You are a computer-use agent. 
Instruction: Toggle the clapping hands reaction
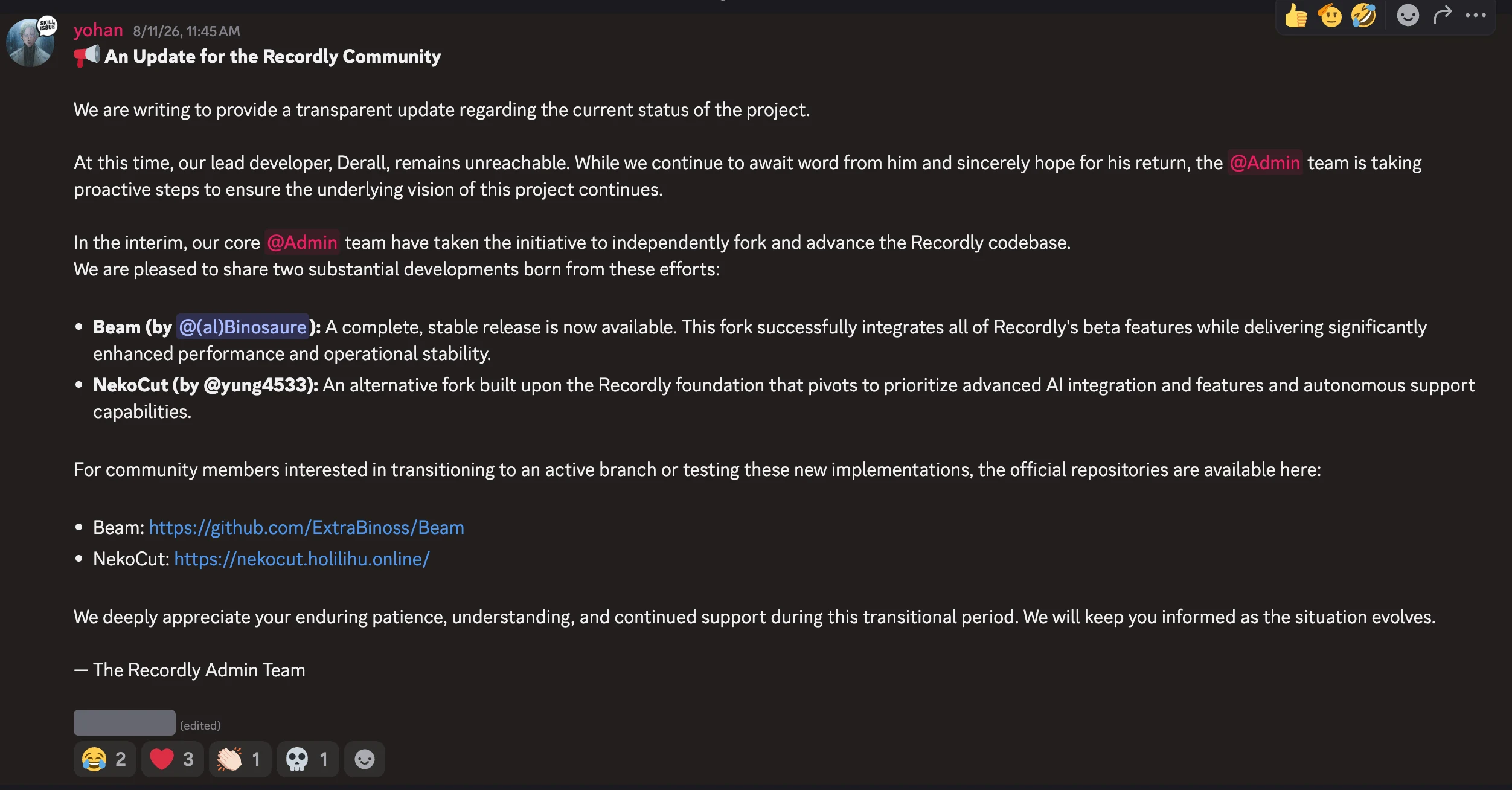pyautogui.click(x=240, y=759)
